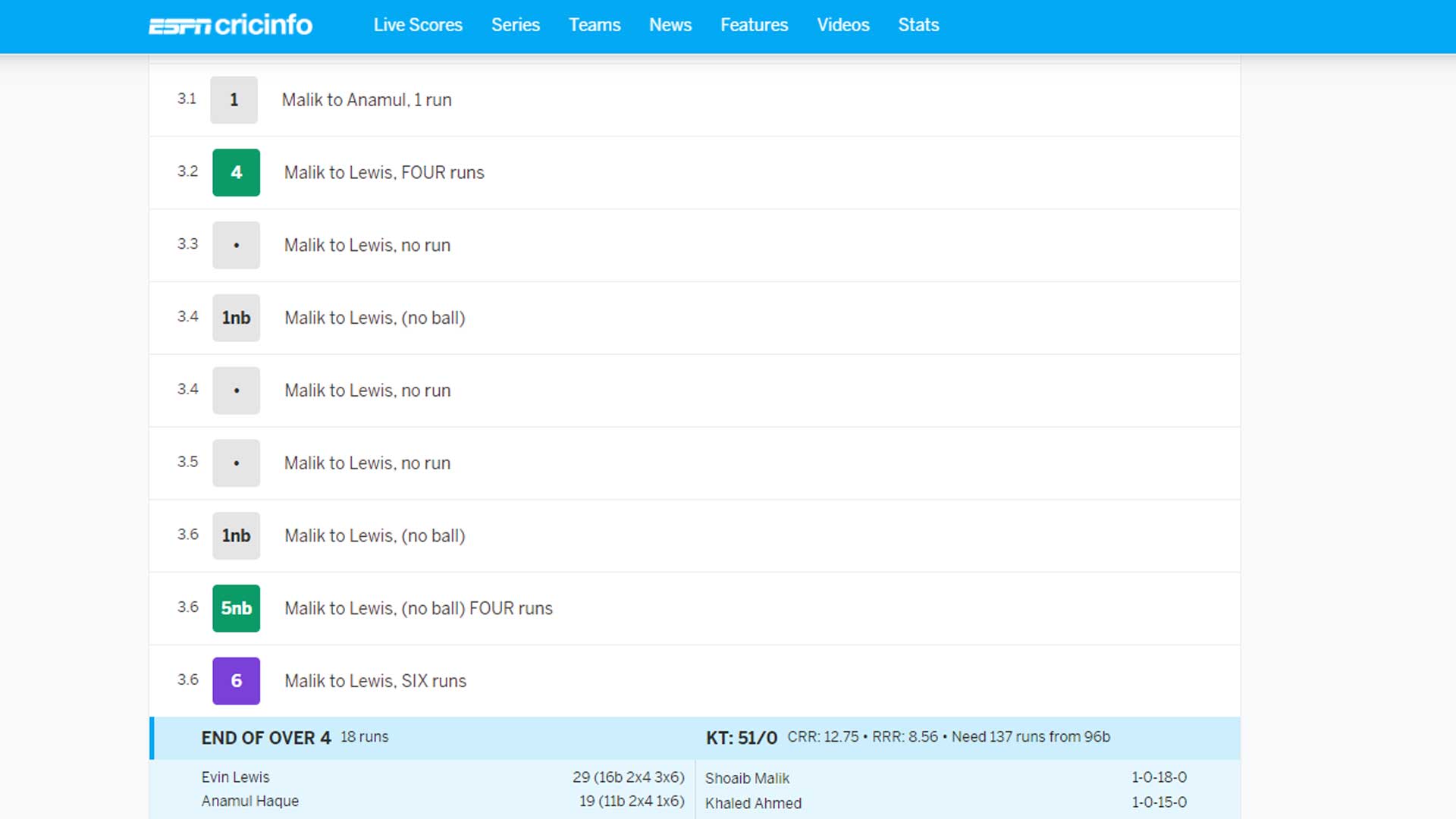The width and height of the screenshot is (1456, 819).
Task: Click ball number 3.1
Action: click(x=187, y=99)
